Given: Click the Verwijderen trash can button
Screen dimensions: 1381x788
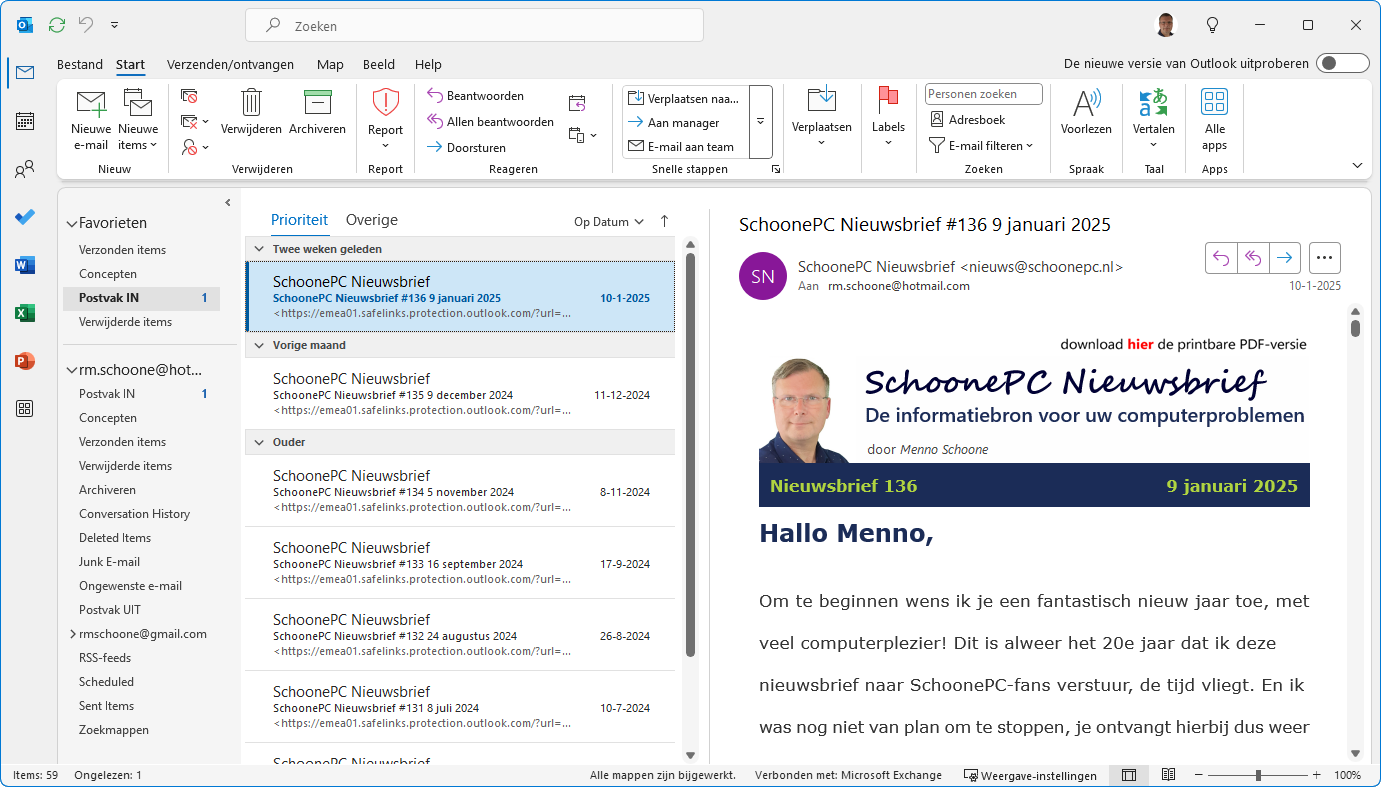Looking at the screenshot, I should coord(252,112).
